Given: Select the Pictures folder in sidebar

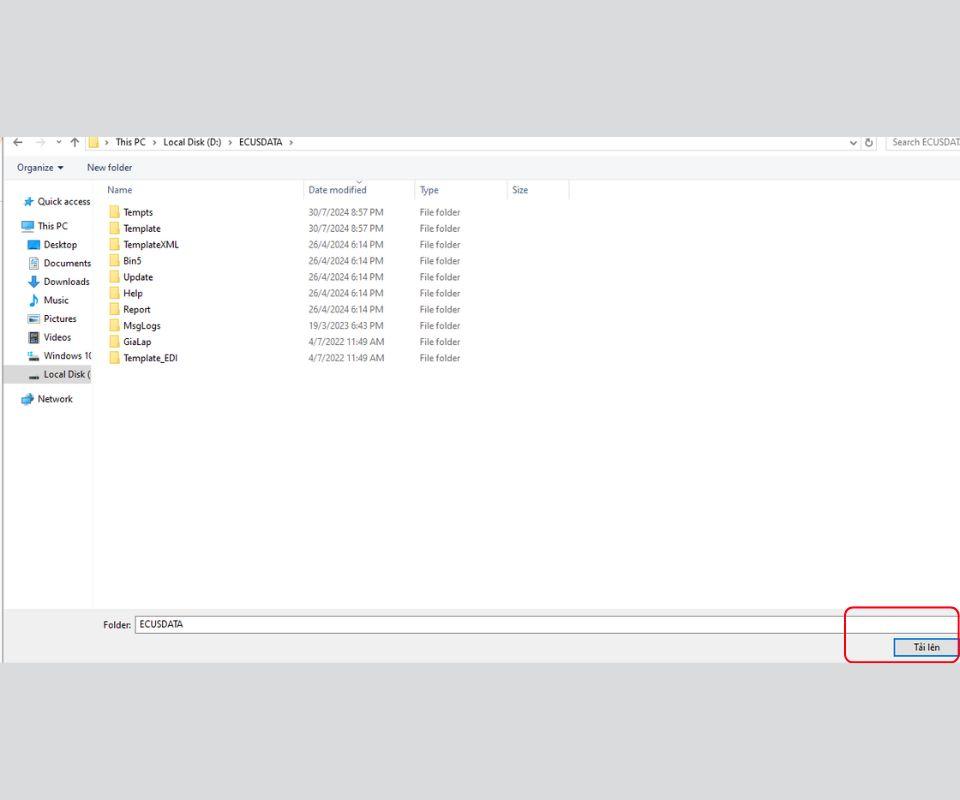Looking at the screenshot, I should 60,319.
